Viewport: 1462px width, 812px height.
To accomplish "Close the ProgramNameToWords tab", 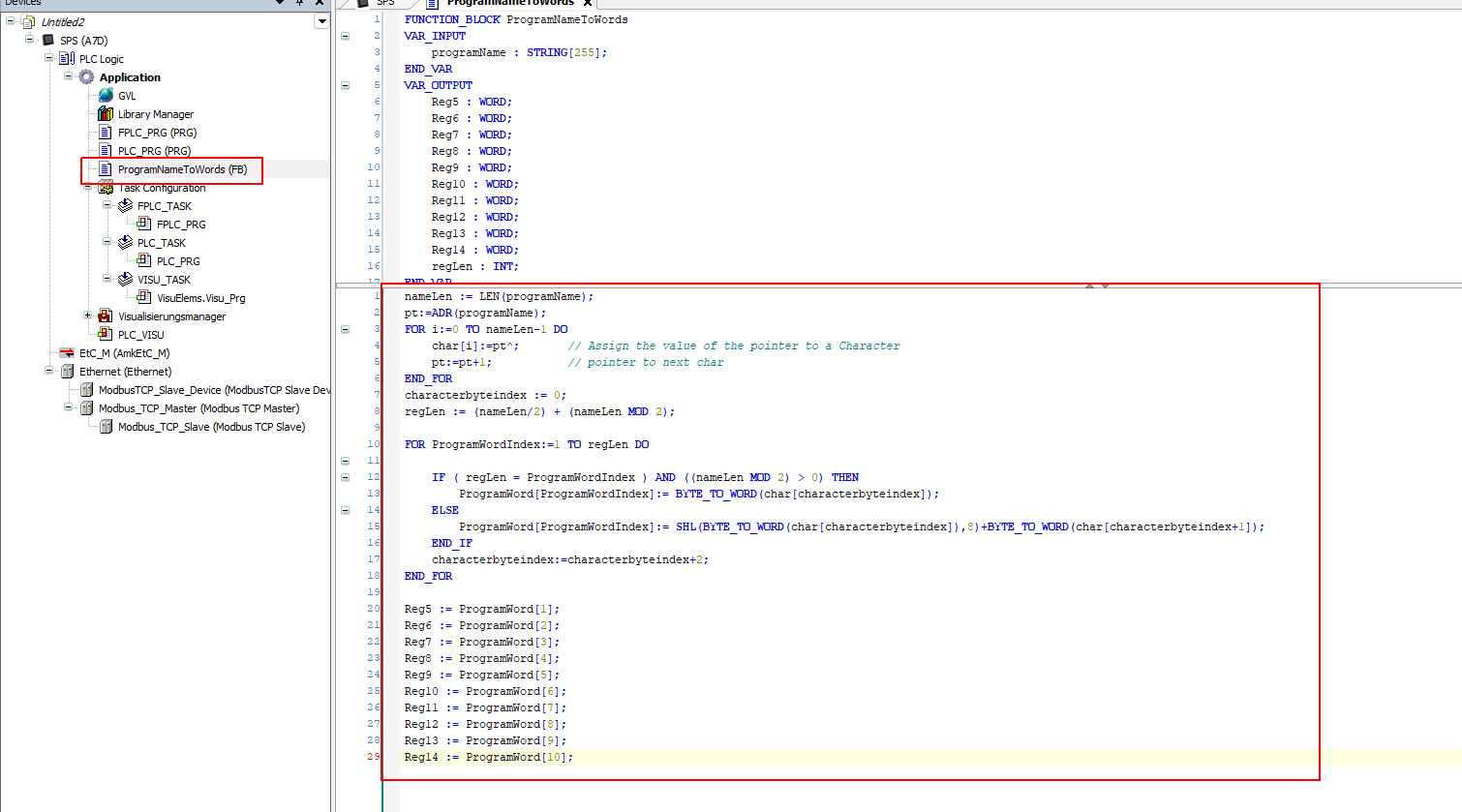I will (x=587, y=3).
